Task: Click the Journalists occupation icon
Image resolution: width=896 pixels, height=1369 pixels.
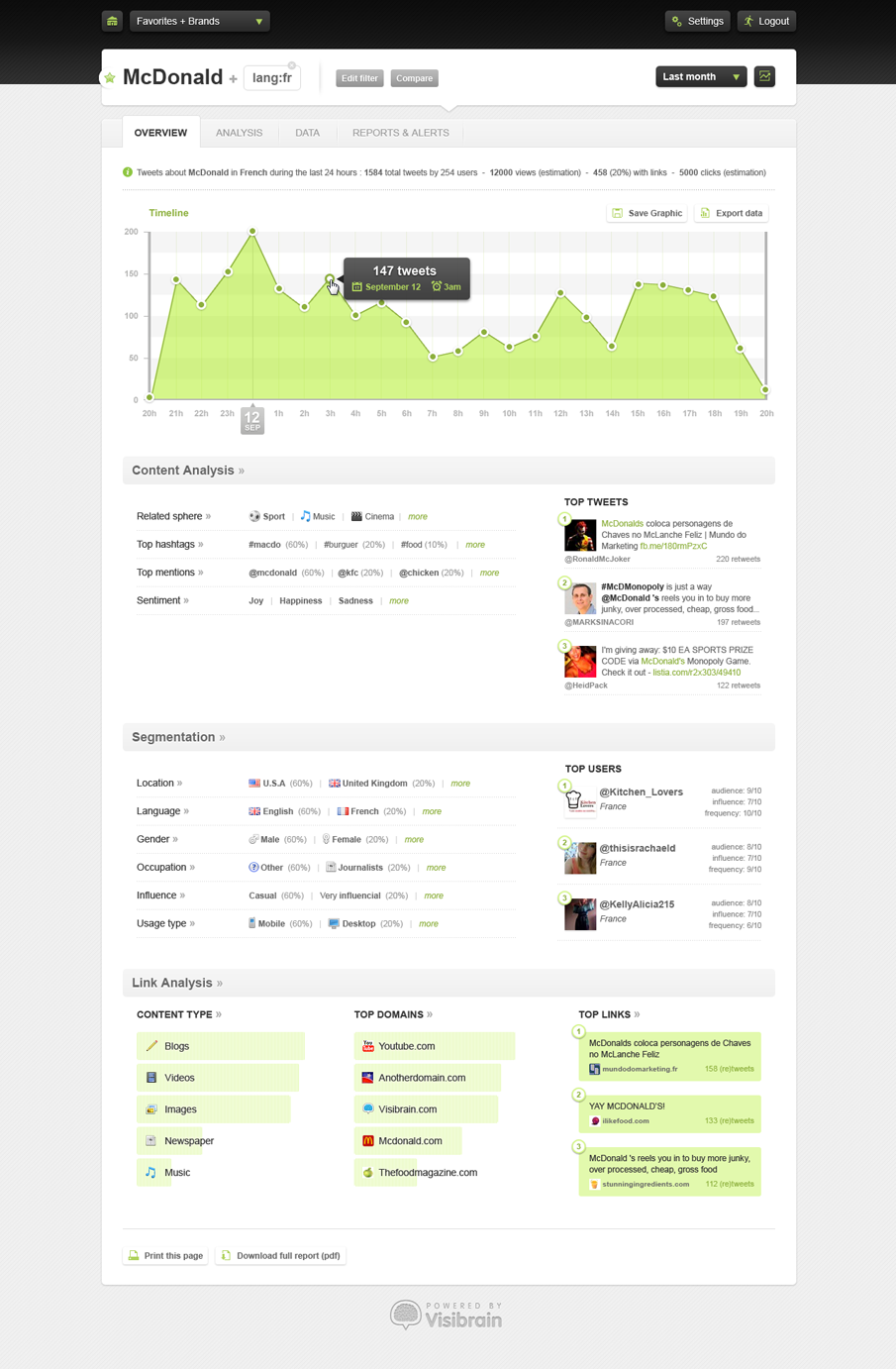Action: [331, 867]
